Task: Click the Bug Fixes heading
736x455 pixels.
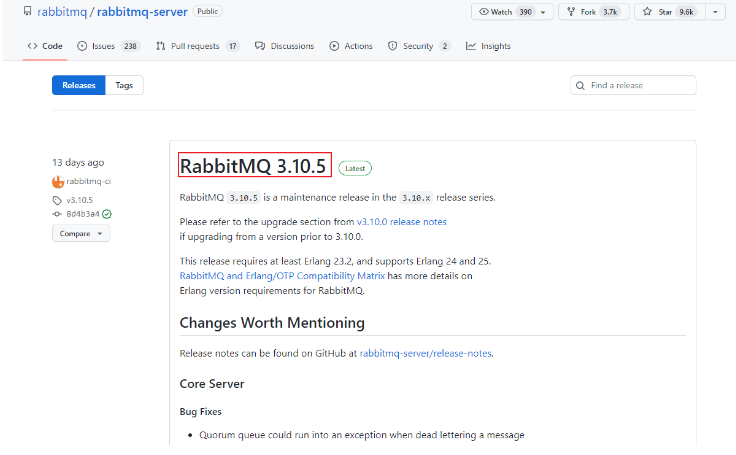Action: [200, 412]
